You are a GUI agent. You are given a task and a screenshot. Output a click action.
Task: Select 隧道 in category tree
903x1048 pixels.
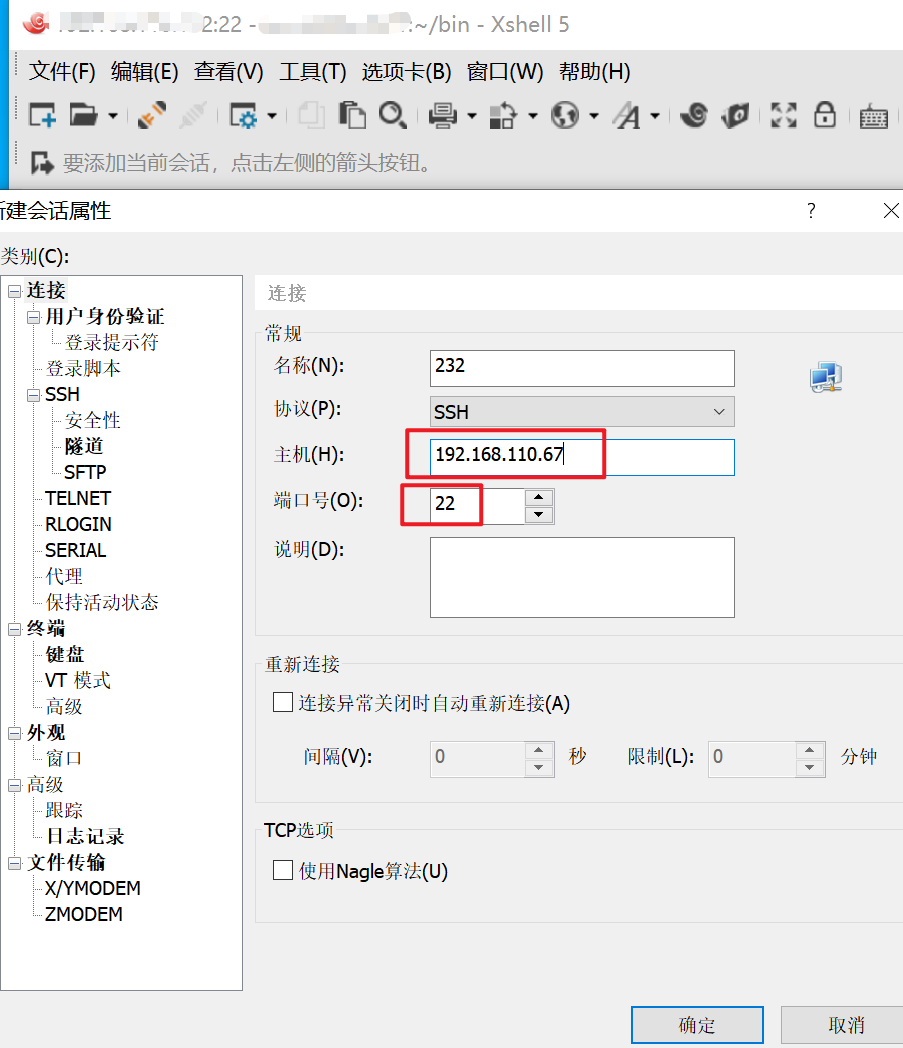pyautogui.click(x=84, y=446)
